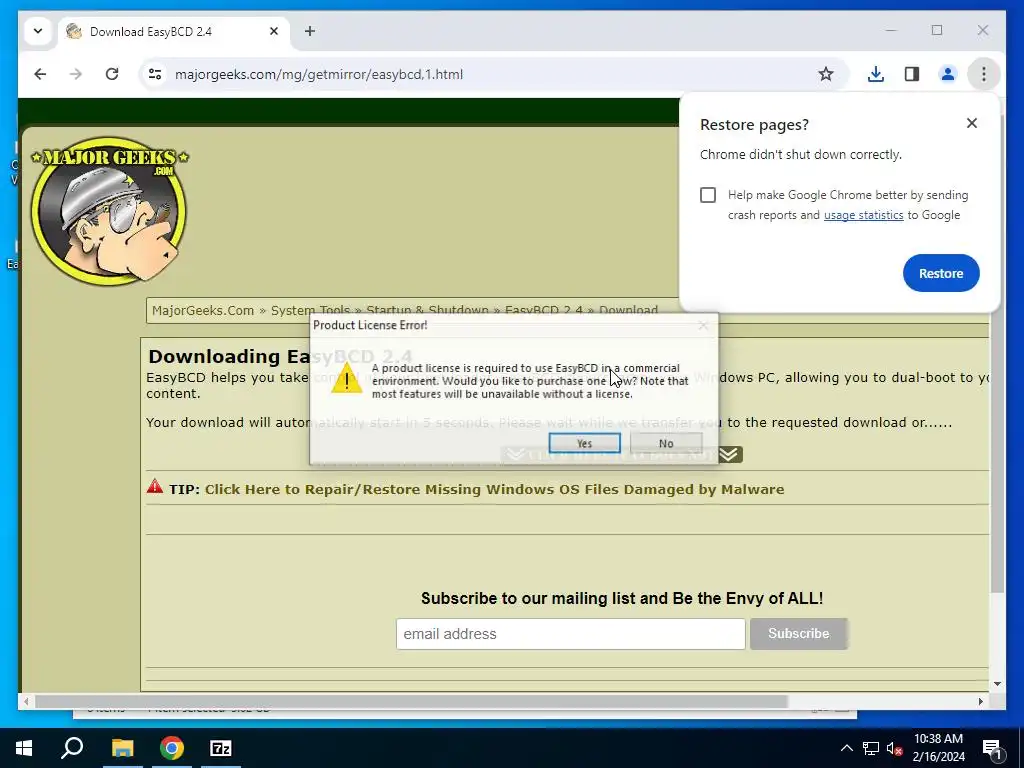Viewport: 1024px width, 768px height.
Task: Click the Restore button
Action: (x=941, y=274)
